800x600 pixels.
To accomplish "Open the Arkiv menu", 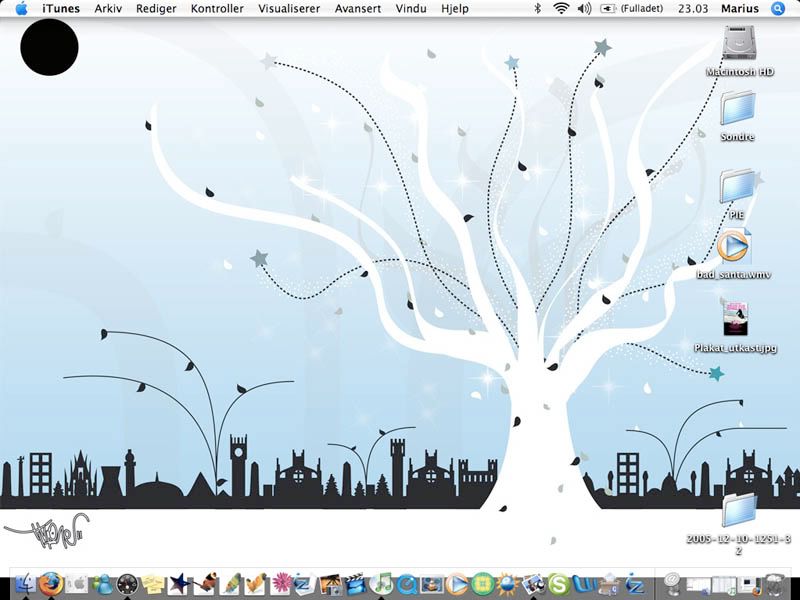I will [x=108, y=8].
